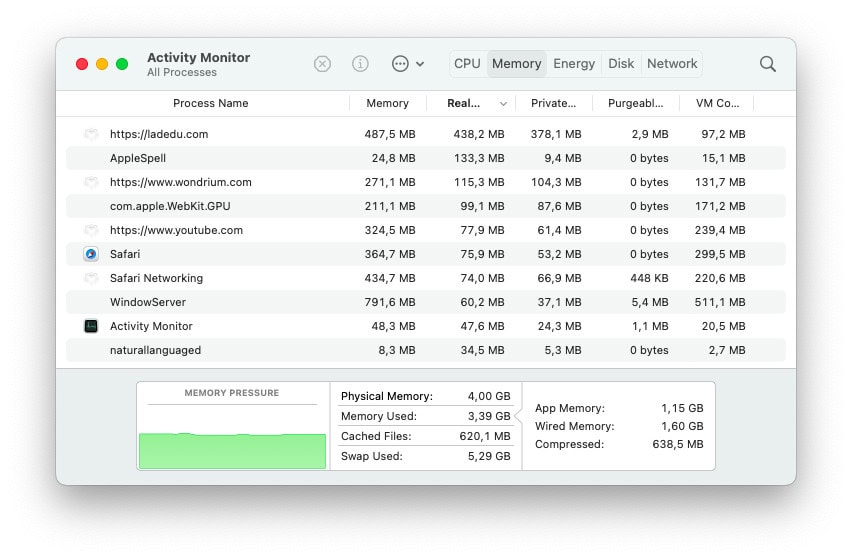
Task: Click the green full-screen window button
Action: tap(122, 64)
